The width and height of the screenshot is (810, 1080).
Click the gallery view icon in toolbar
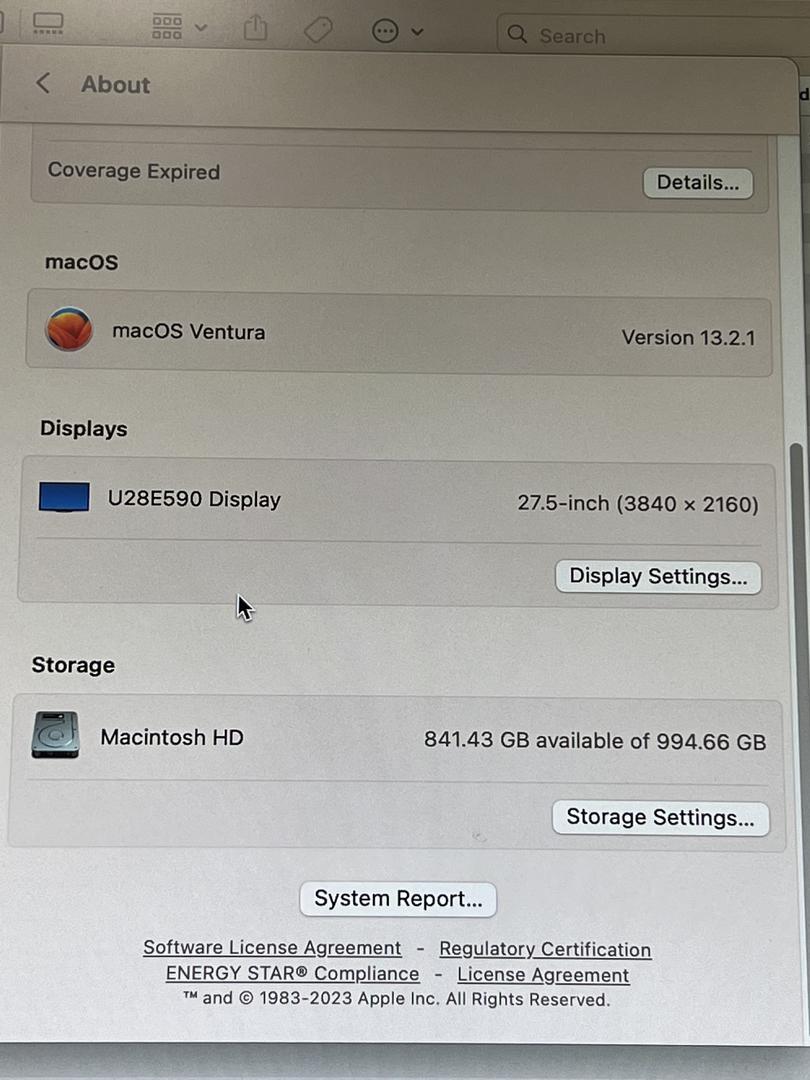tap(48, 24)
